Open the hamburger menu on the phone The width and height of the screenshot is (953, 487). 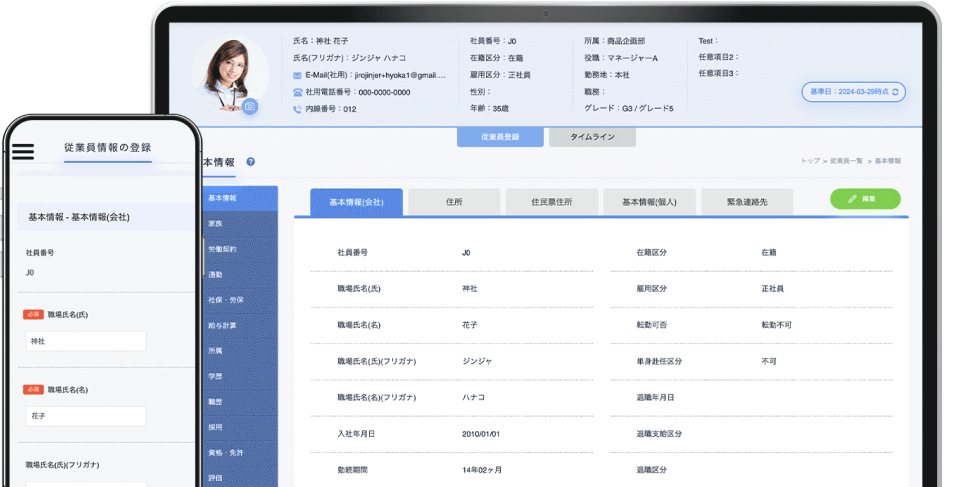(23, 152)
